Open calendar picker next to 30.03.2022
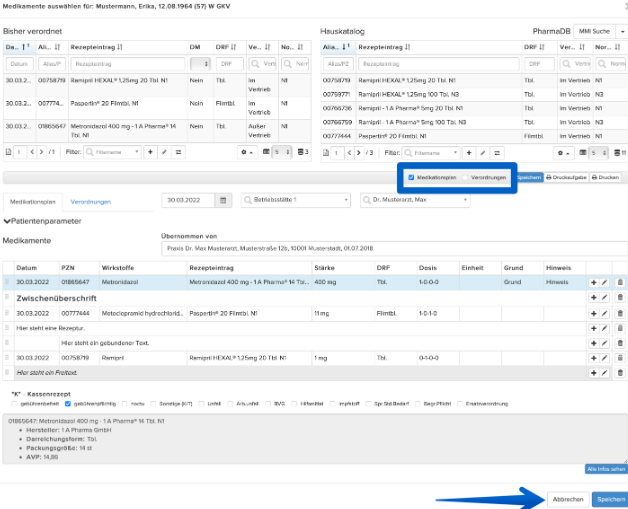 223,200
